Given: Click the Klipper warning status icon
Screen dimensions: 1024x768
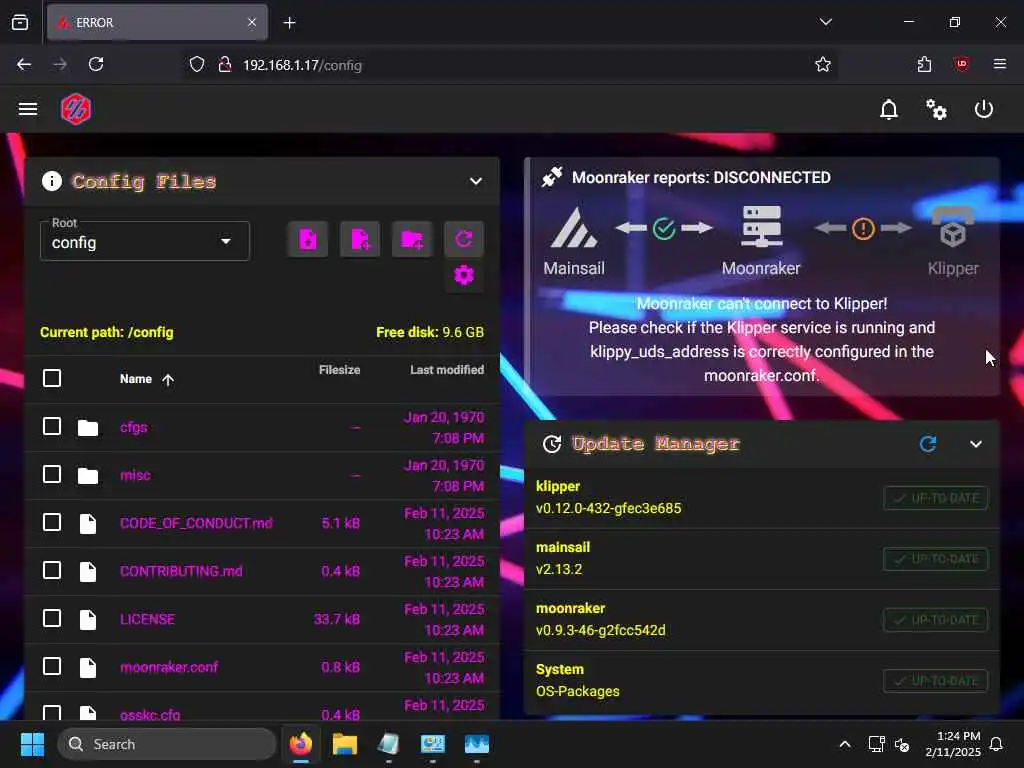Looking at the screenshot, I should pos(863,229).
